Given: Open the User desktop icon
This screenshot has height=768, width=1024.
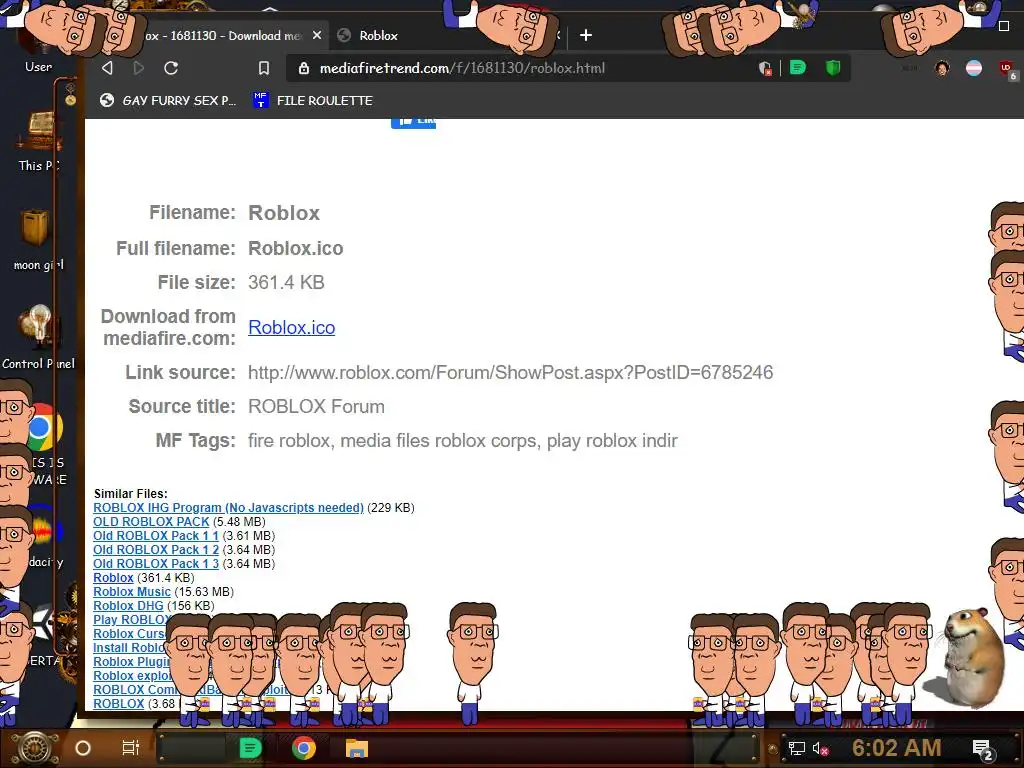Looking at the screenshot, I should click(x=39, y=67).
